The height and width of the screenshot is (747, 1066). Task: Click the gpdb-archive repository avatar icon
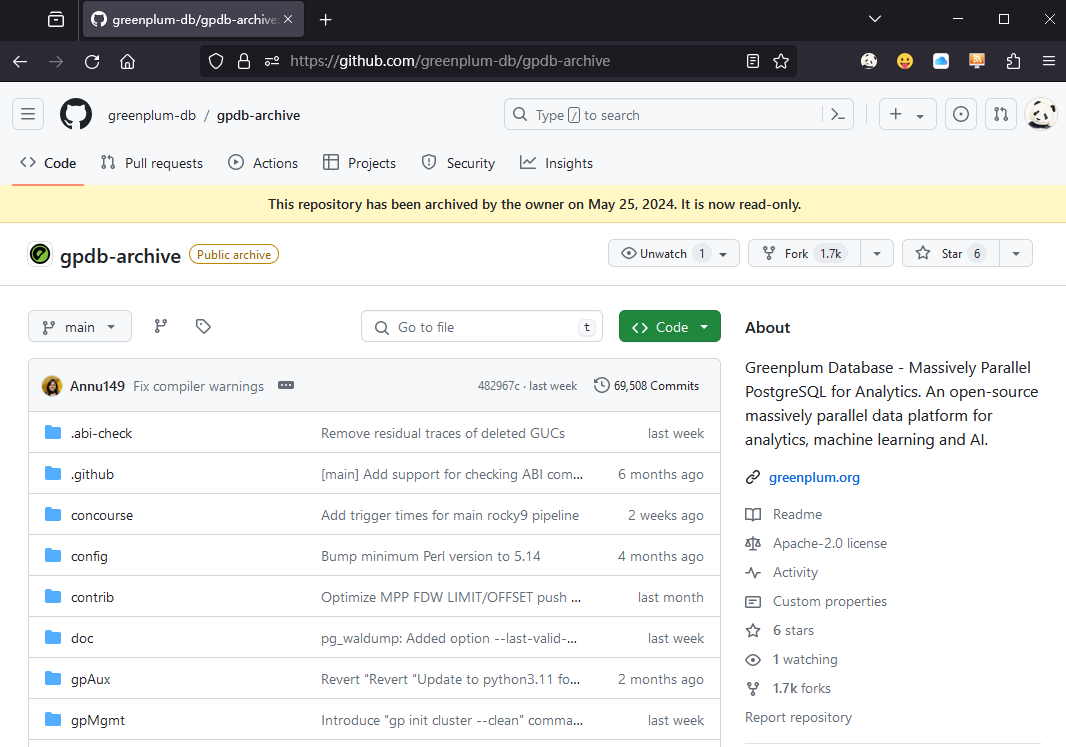tap(40, 254)
